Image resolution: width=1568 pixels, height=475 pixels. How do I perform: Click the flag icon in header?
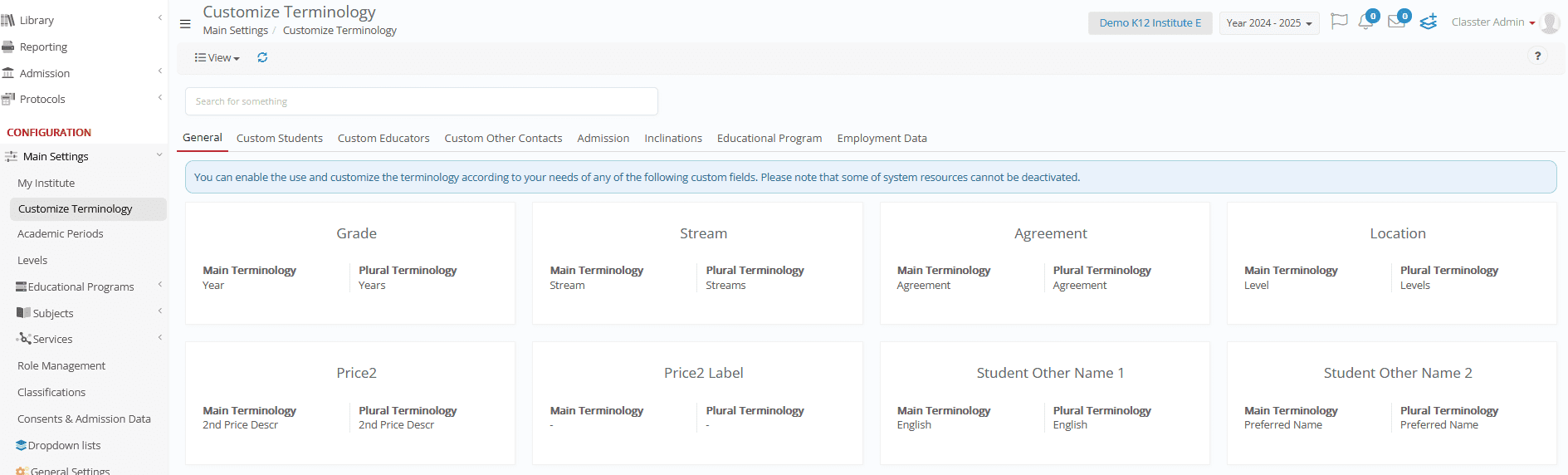[x=1338, y=22]
